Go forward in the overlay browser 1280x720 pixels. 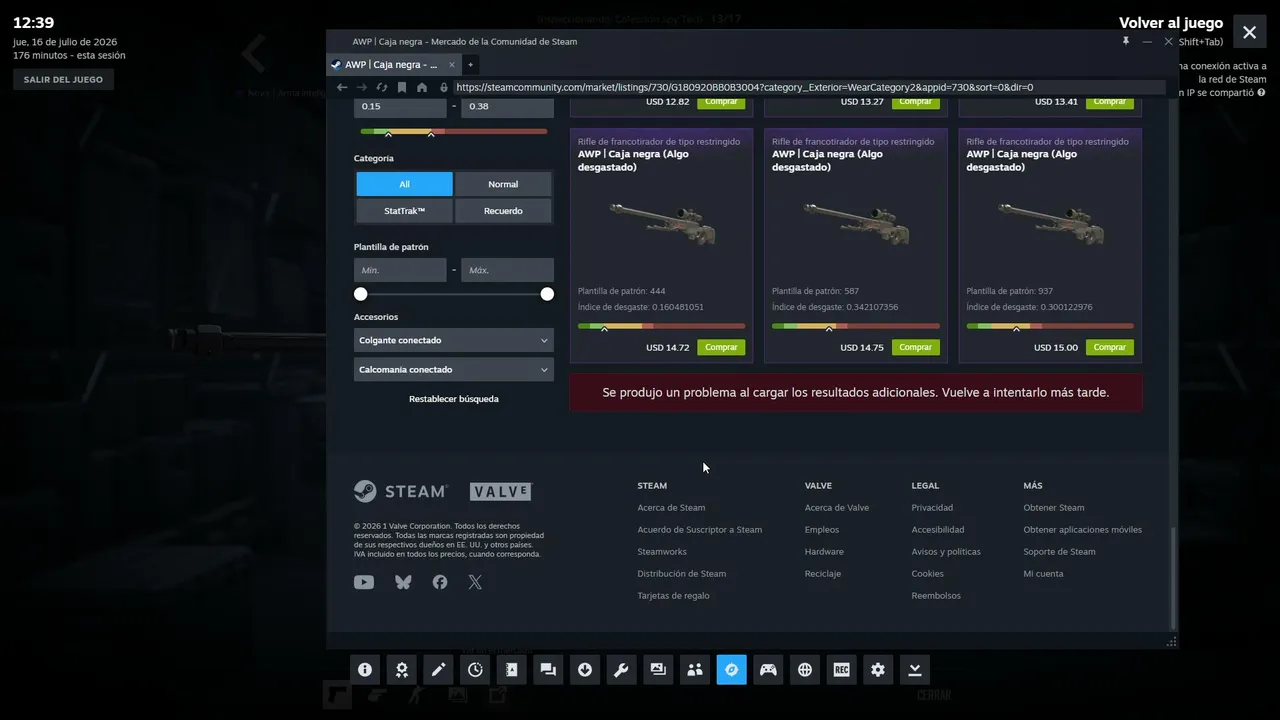point(362,87)
